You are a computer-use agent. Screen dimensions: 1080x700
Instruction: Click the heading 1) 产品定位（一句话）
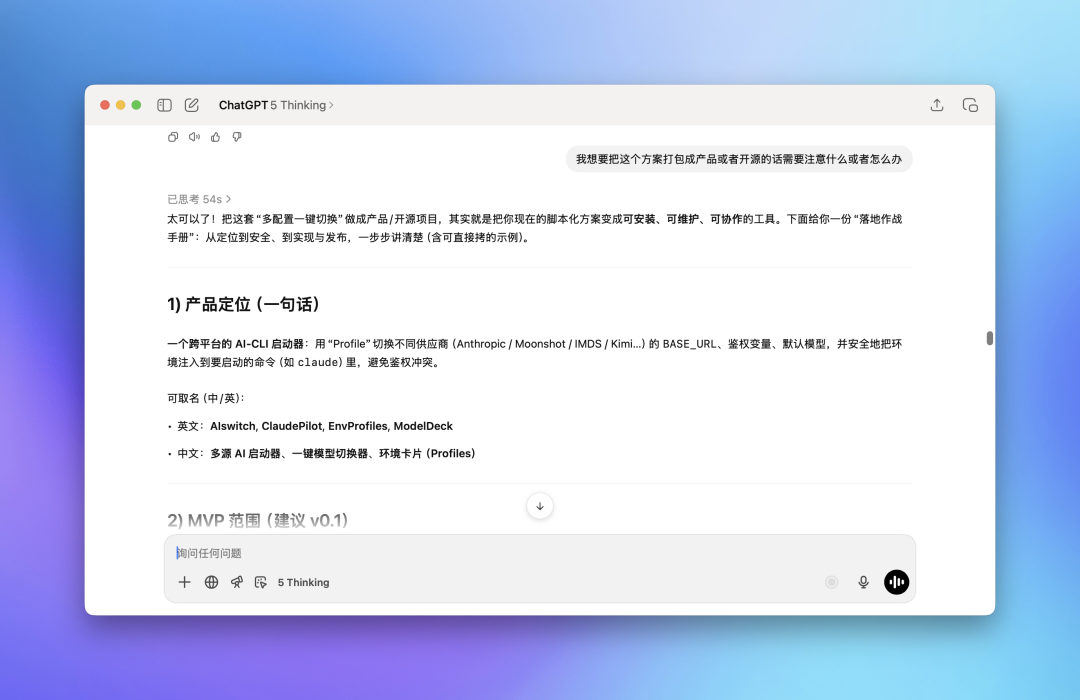click(243, 305)
